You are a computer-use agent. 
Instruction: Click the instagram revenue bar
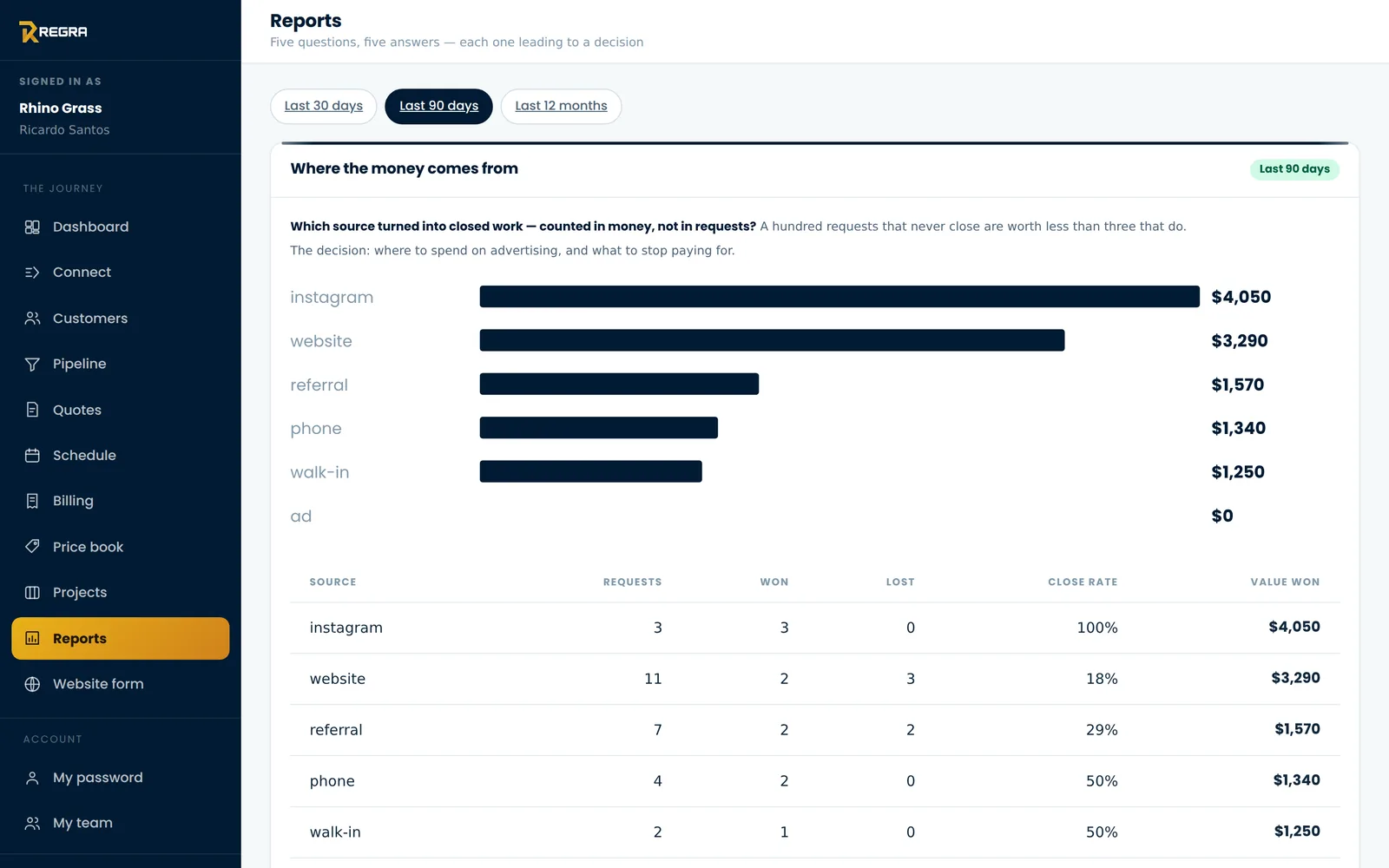[x=839, y=297]
